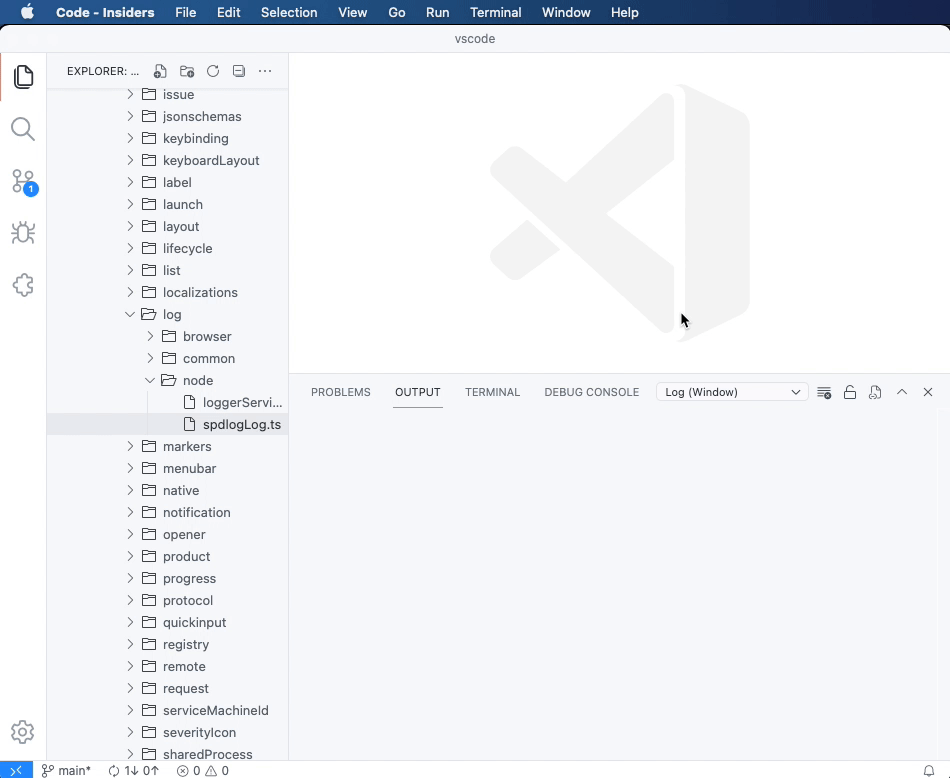Open the Go menu

coord(397,12)
